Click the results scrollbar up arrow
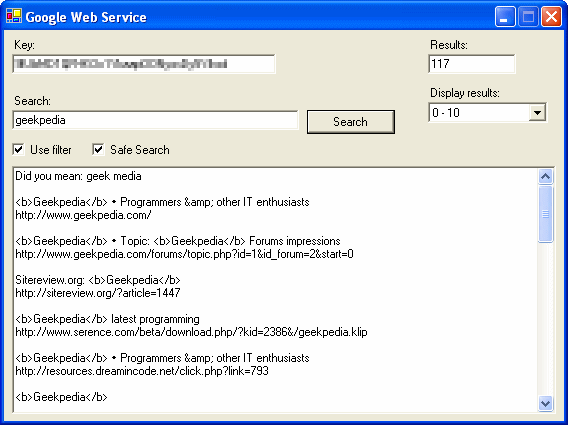Image resolution: width=568 pixels, height=425 pixels. pyautogui.click(x=546, y=176)
